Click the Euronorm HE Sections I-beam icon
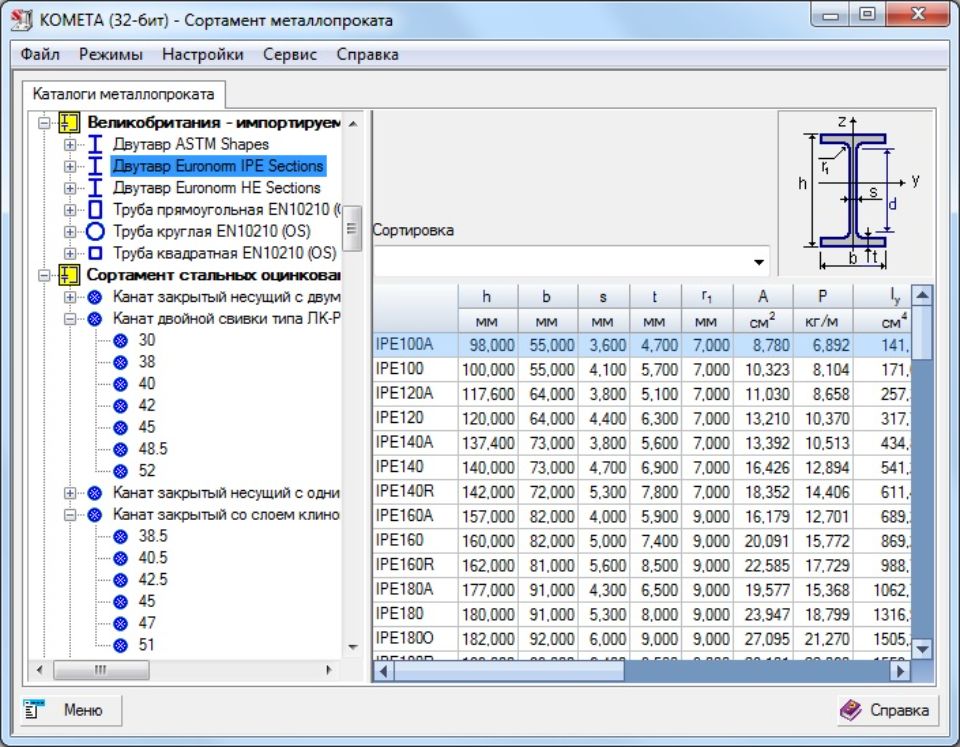 point(96,188)
